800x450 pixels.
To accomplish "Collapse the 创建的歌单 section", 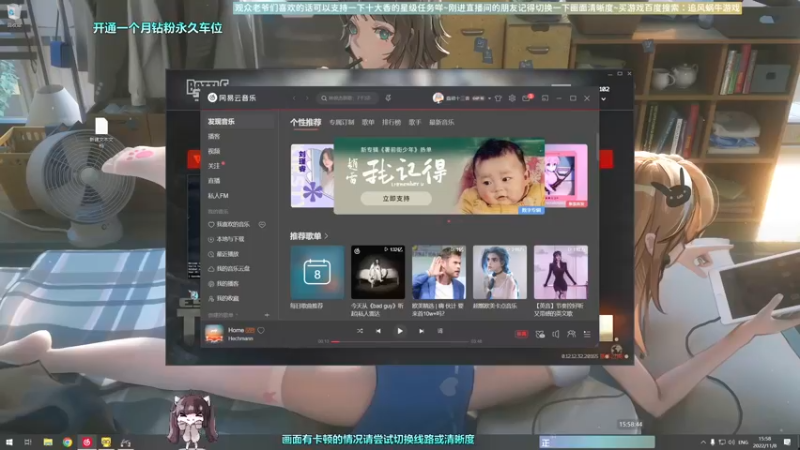I will (x=224, y=315).
